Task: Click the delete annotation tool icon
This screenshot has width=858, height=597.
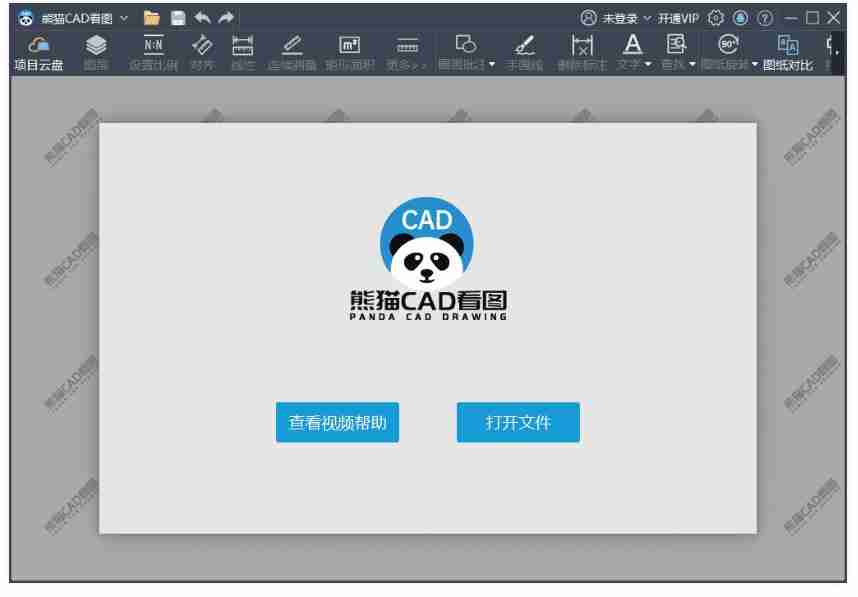Action: (582, 45)
